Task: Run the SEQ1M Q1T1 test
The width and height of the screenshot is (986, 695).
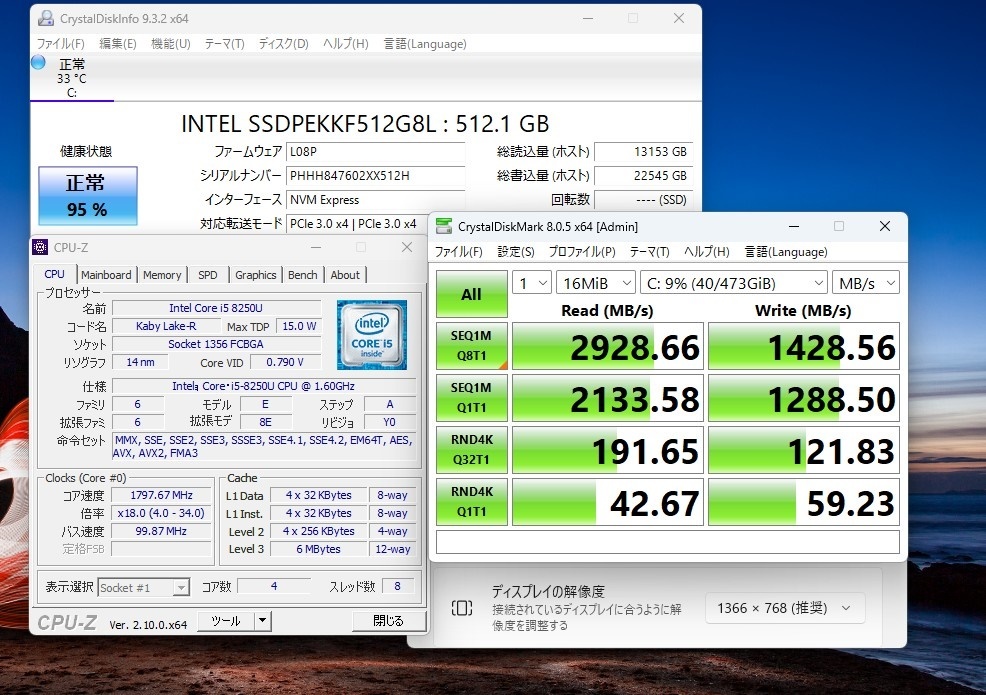Action: pyautogui.click(x=472, y=398)
